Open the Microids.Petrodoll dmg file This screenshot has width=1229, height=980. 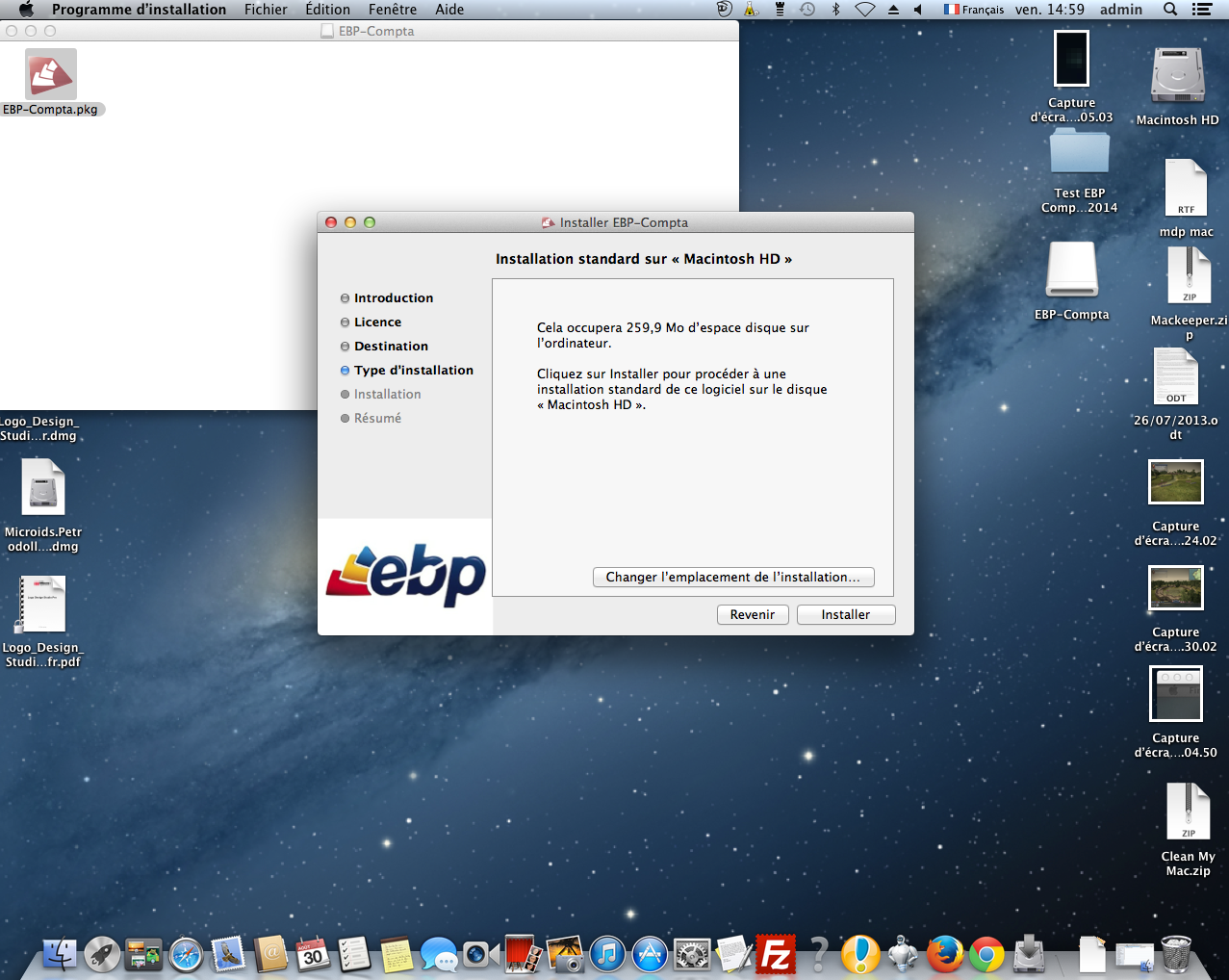pos(43,488)
